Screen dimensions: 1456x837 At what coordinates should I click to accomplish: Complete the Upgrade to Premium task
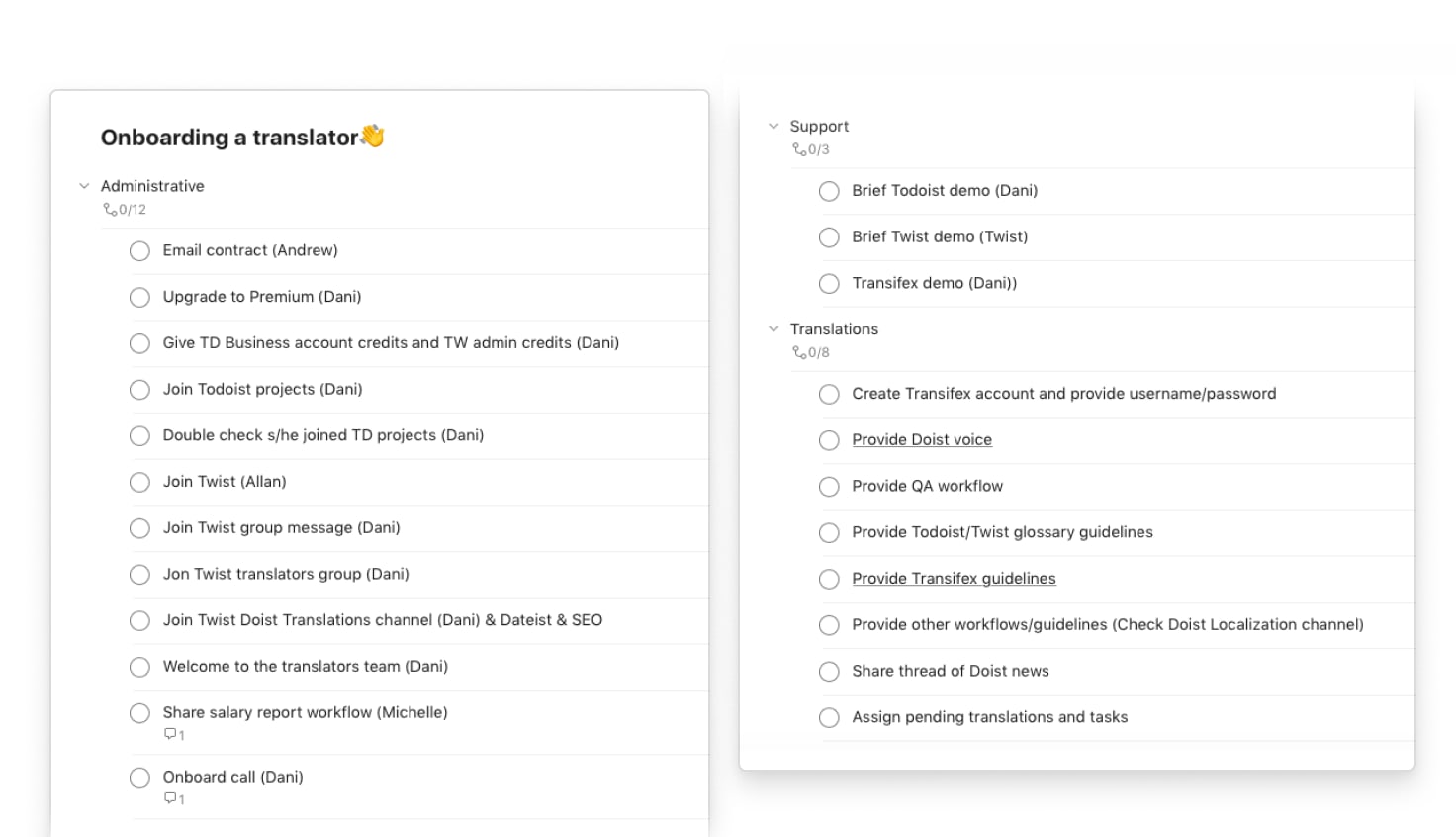tap(139, 297)
